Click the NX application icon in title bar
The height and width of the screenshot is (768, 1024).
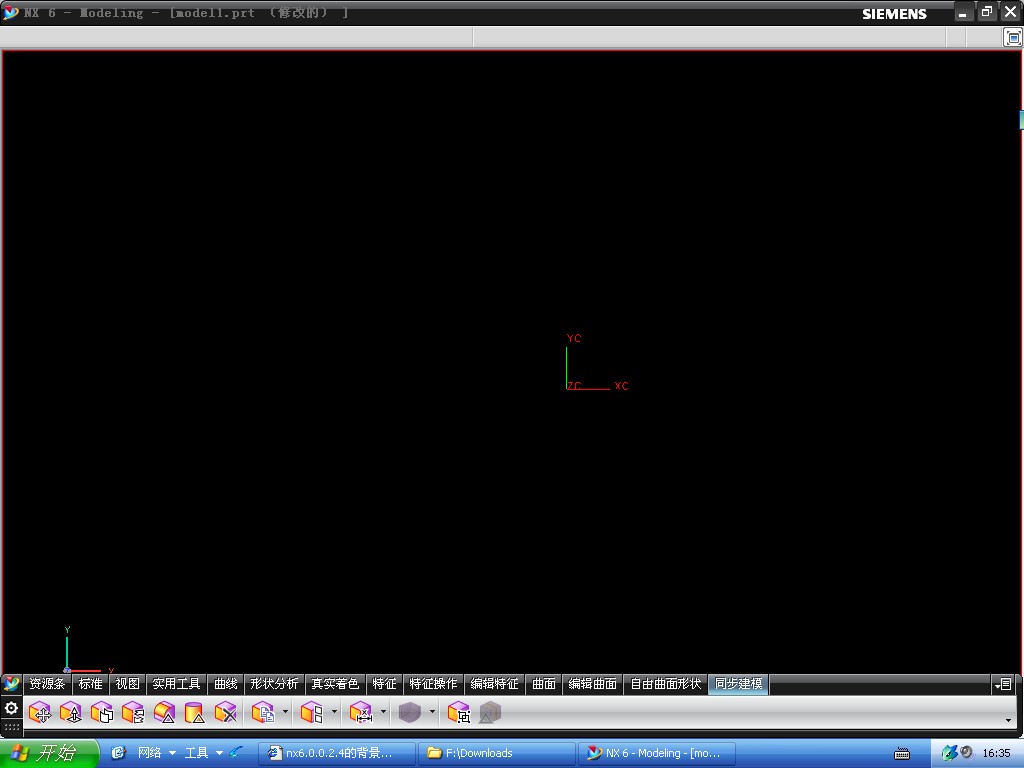tap(10, 12)
